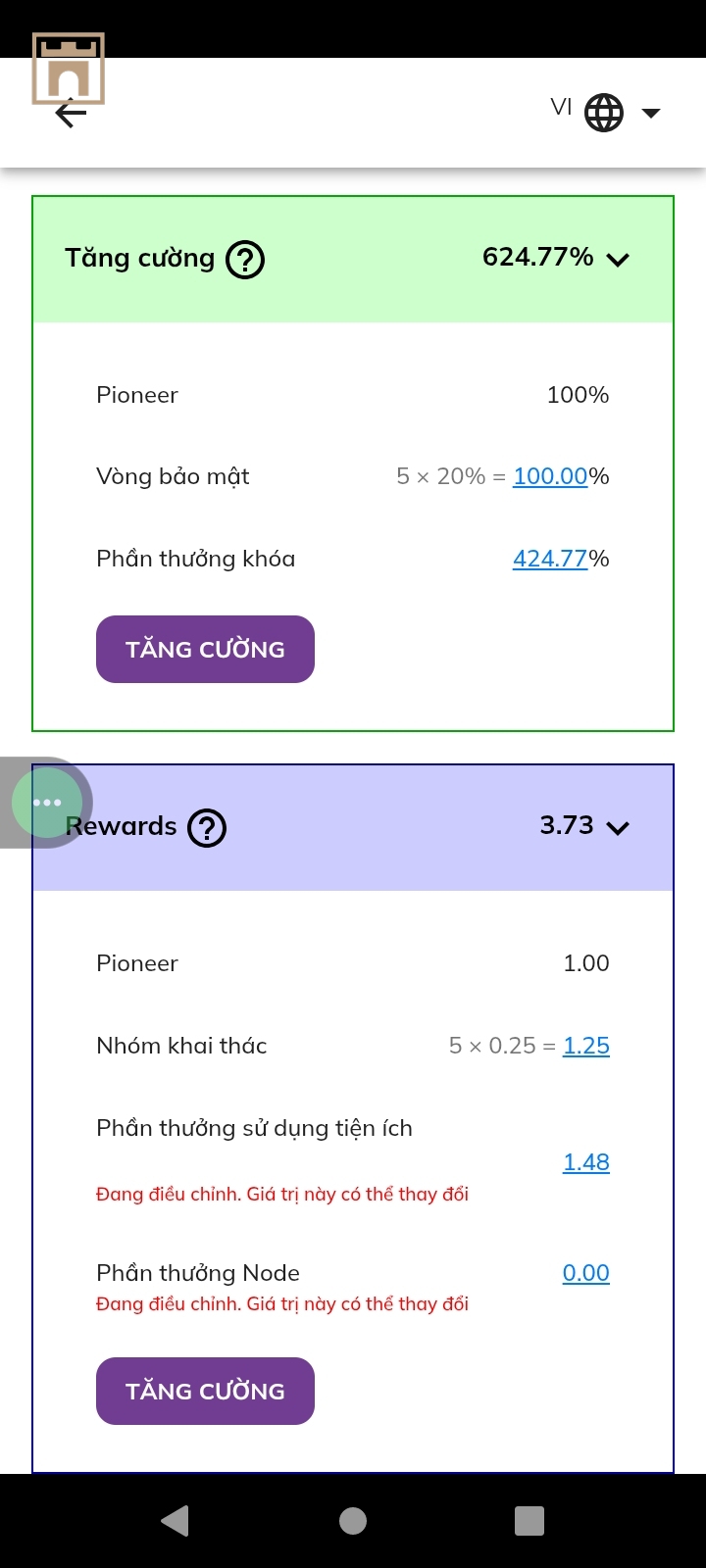Image resolution: width=706 pixels, height=1568 pixels.
Task: Tap Android back navigation button
Action: point(175,1521)
